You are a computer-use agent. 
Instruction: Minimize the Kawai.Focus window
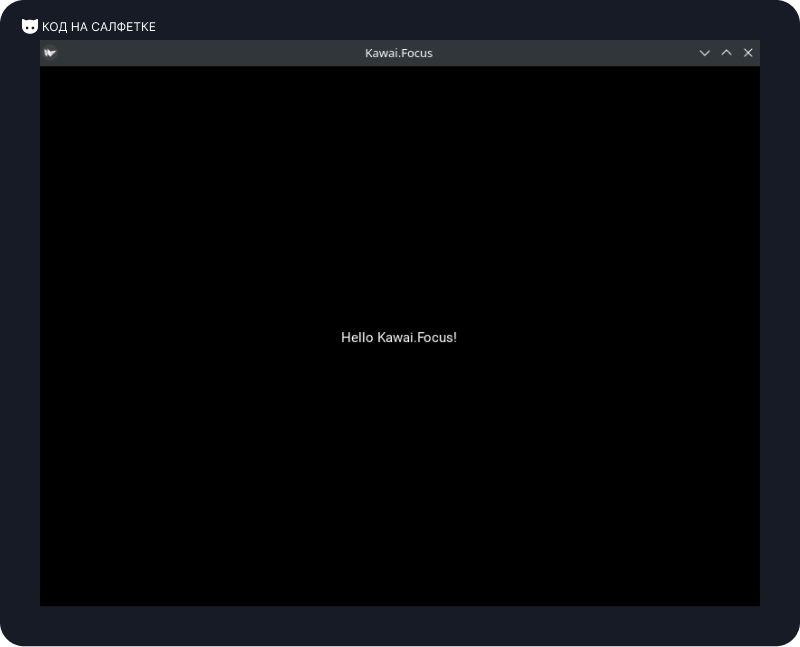pyautogui.click(x=705, y=53)
